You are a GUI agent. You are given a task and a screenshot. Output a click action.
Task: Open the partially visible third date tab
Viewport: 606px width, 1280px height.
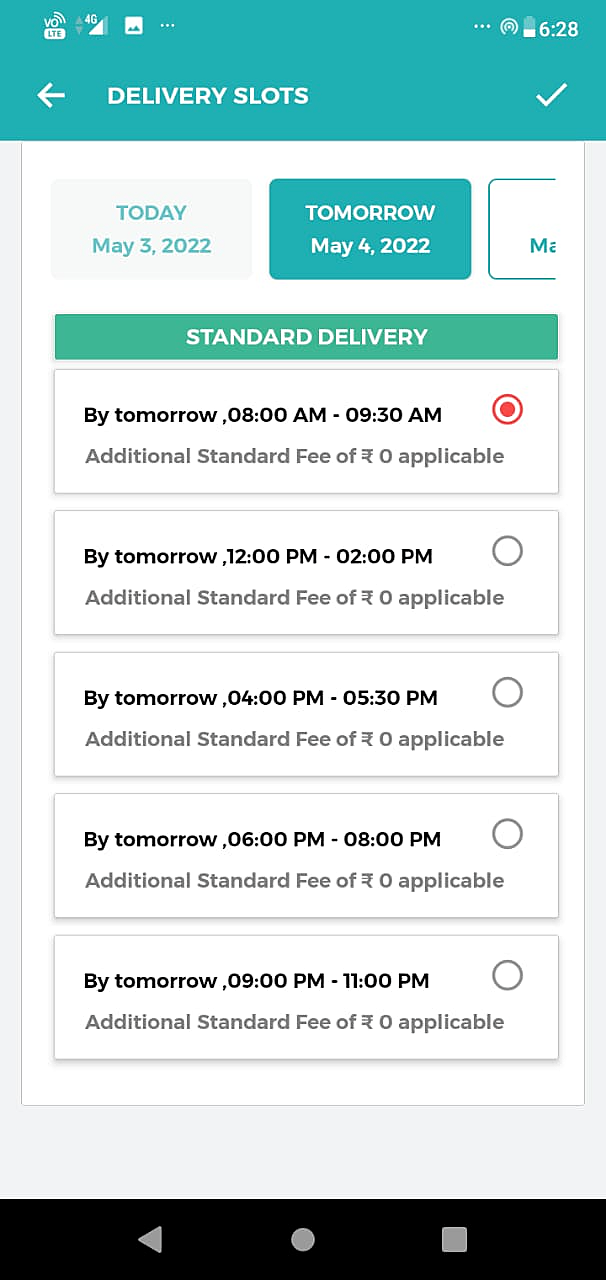[x=523, y=229]
